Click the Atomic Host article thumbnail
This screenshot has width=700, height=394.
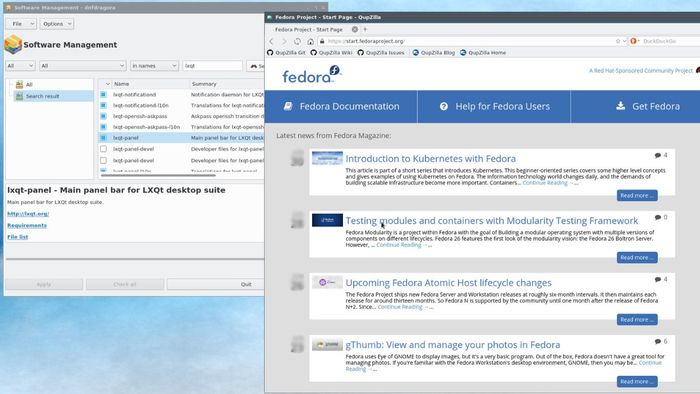327,282
